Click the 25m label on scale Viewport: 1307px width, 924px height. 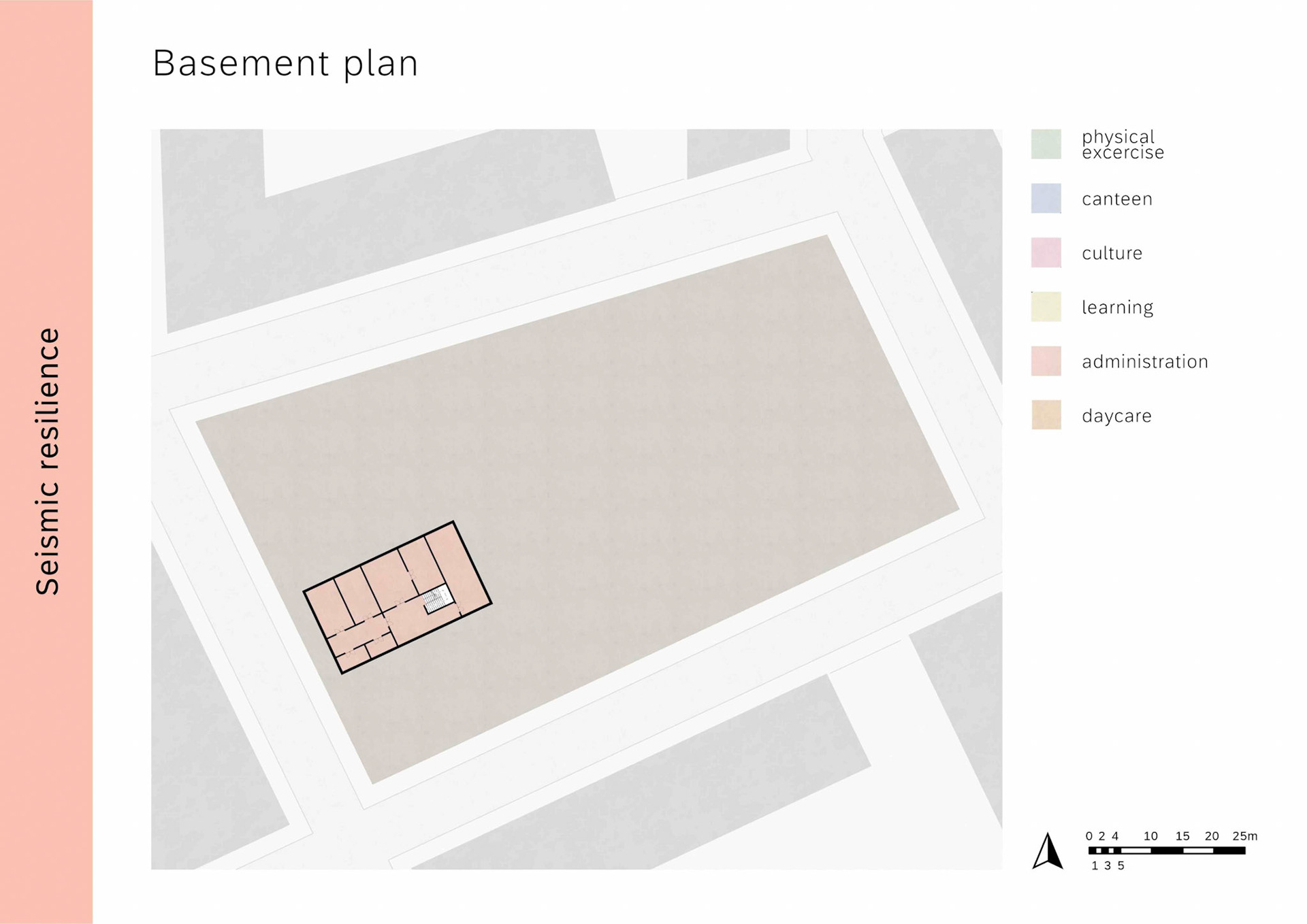pos(1244,836)
